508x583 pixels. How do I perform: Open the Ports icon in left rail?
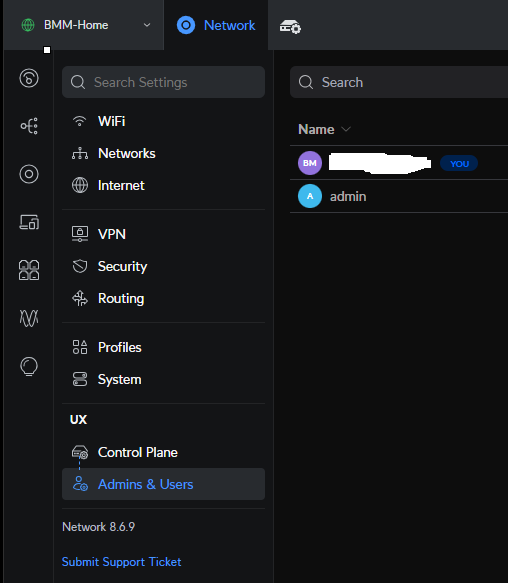pos(29,270)
